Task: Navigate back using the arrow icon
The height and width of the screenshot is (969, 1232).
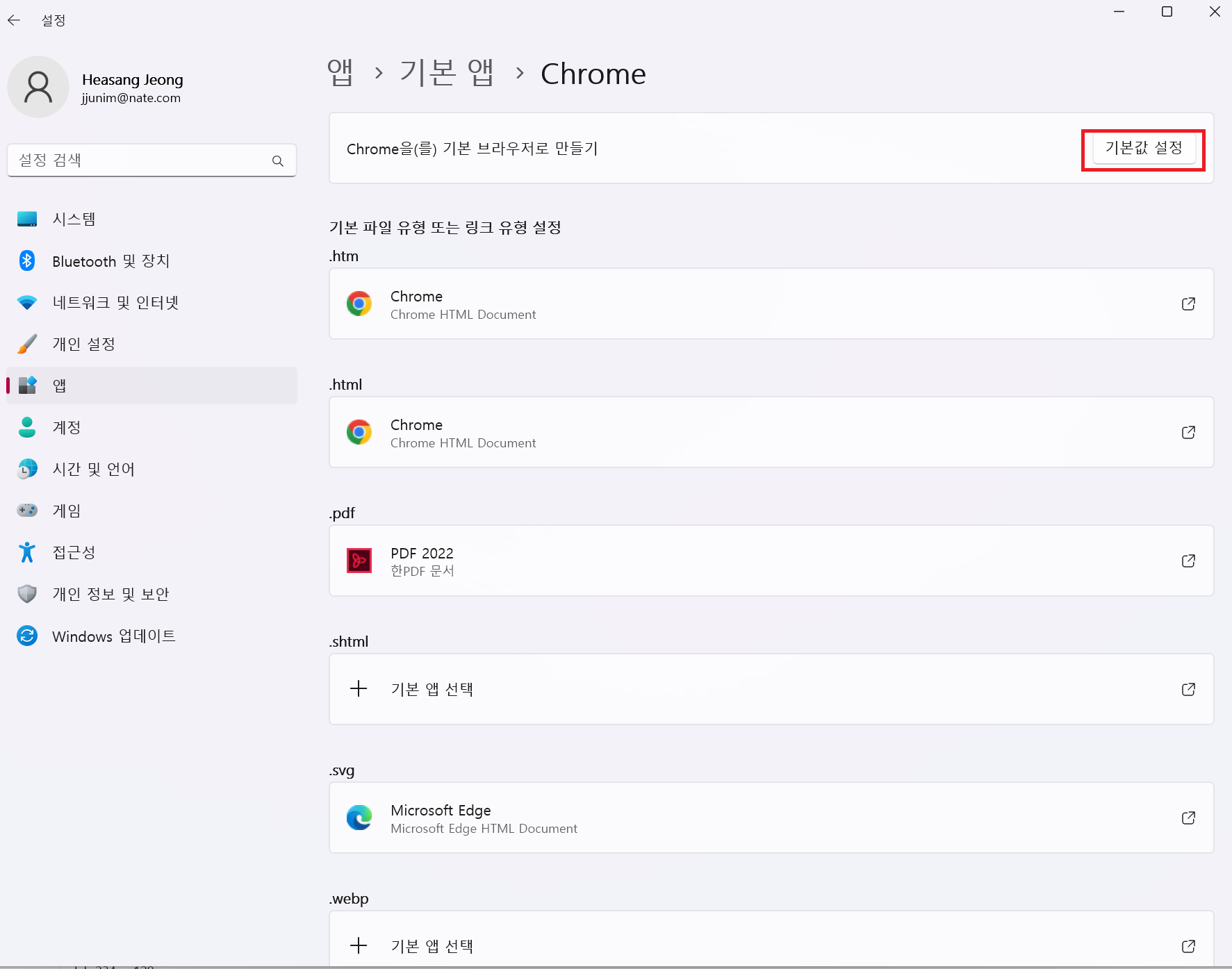Action: [x=14, y=20]
